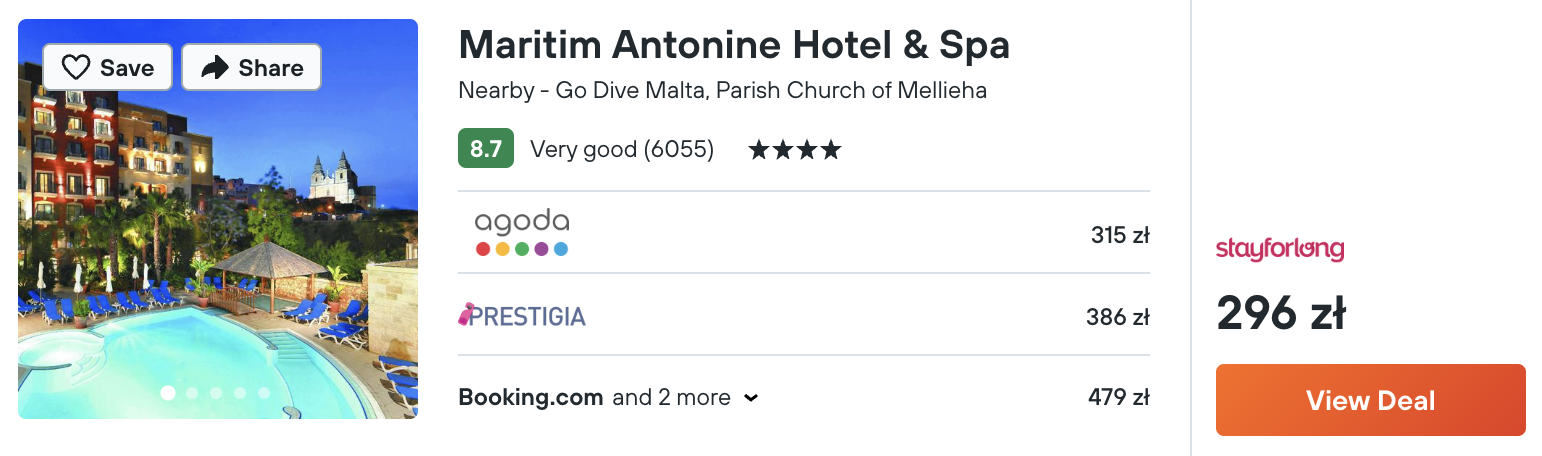Choose the Prestigia 386 zł price
The height and width of the screenshot is (456, 1542).
pyautogui.click(x=1117, y=317)
